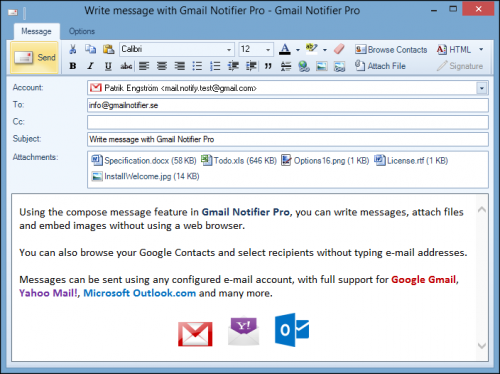Viewport: 500px width, 374px height.
Task: Align text left
Action: tap(144, 66)
